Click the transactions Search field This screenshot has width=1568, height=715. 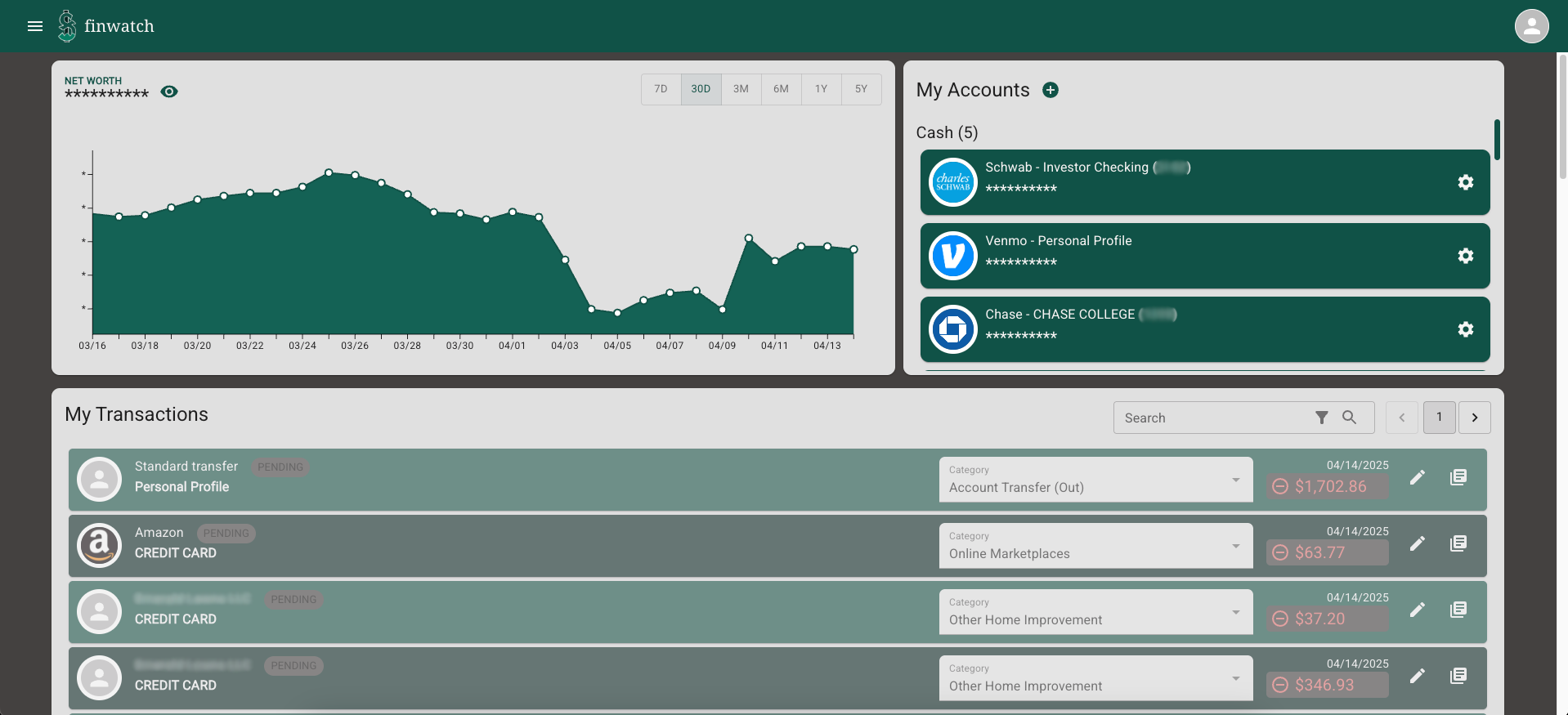coord(1210,418)
